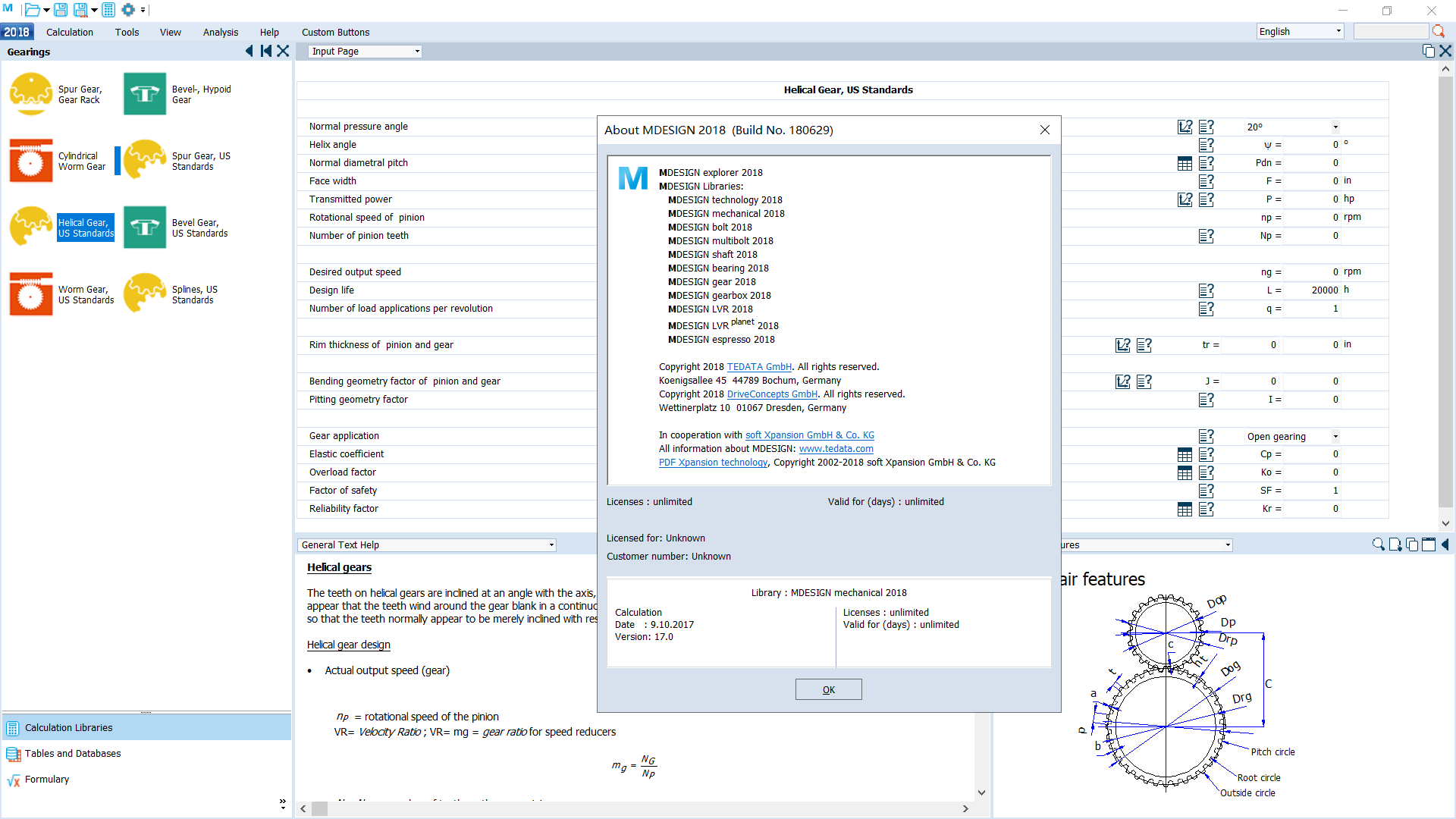Click the Design life value 20000 field
This screenshot has height=819, width=1456.
(1313, 290)
